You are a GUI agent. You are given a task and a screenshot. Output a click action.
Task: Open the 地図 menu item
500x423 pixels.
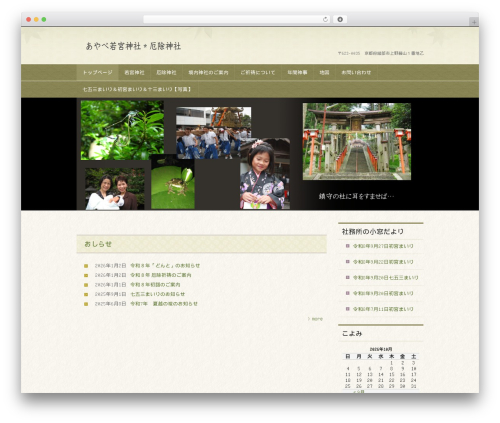324,72
